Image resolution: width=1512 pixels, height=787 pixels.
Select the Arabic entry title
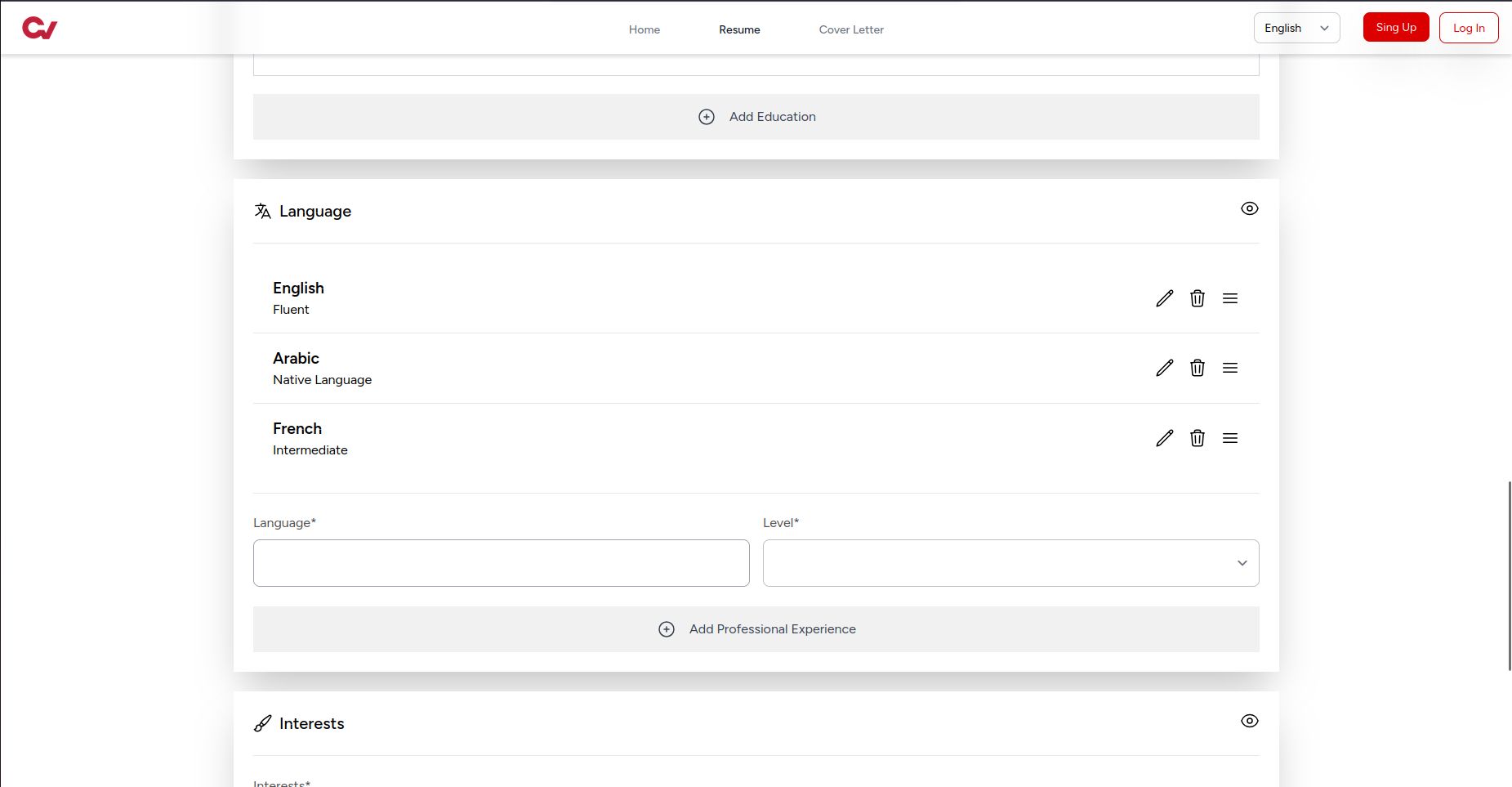click(x=296, y=359)
